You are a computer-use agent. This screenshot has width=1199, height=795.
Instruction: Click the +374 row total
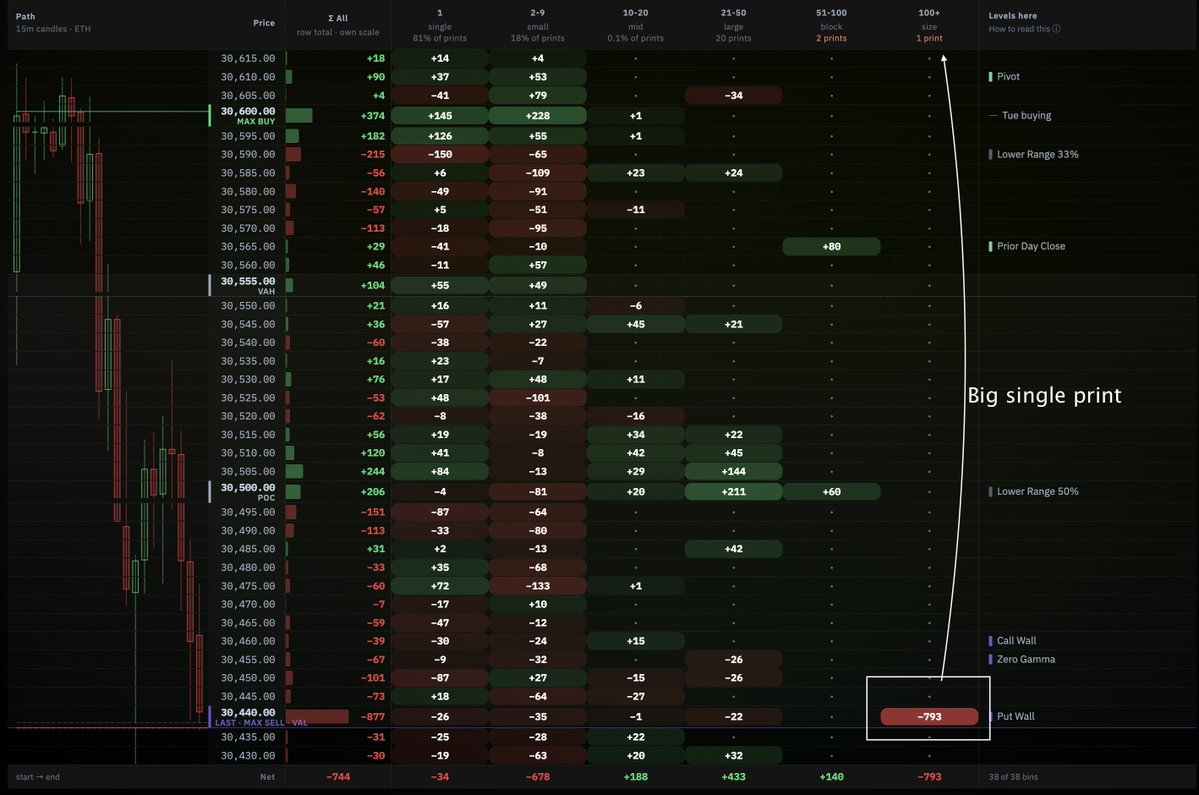coord(372,115)
